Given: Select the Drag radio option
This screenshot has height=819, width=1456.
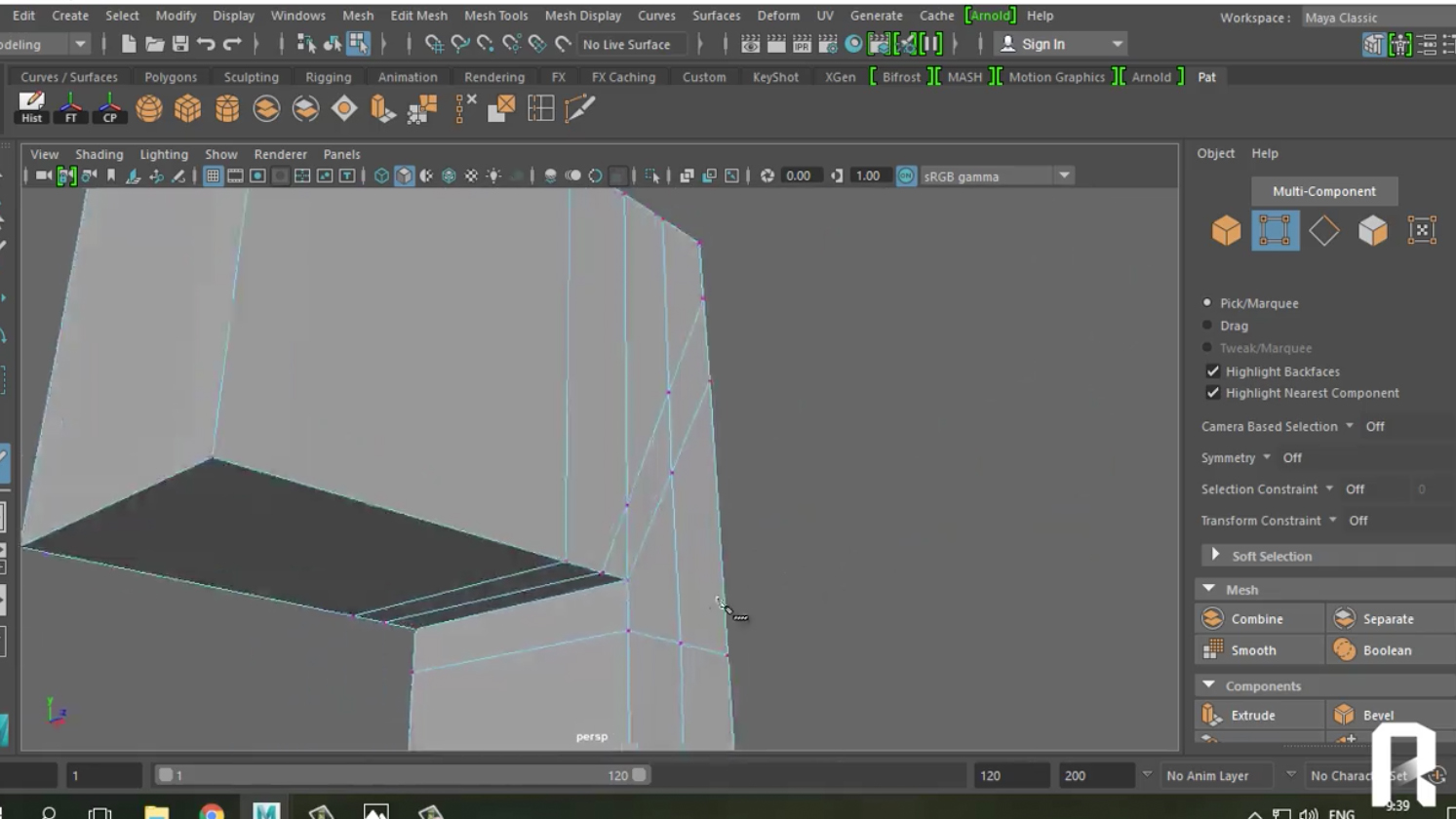Looking at the screenshot, I should coord(1207,326).
